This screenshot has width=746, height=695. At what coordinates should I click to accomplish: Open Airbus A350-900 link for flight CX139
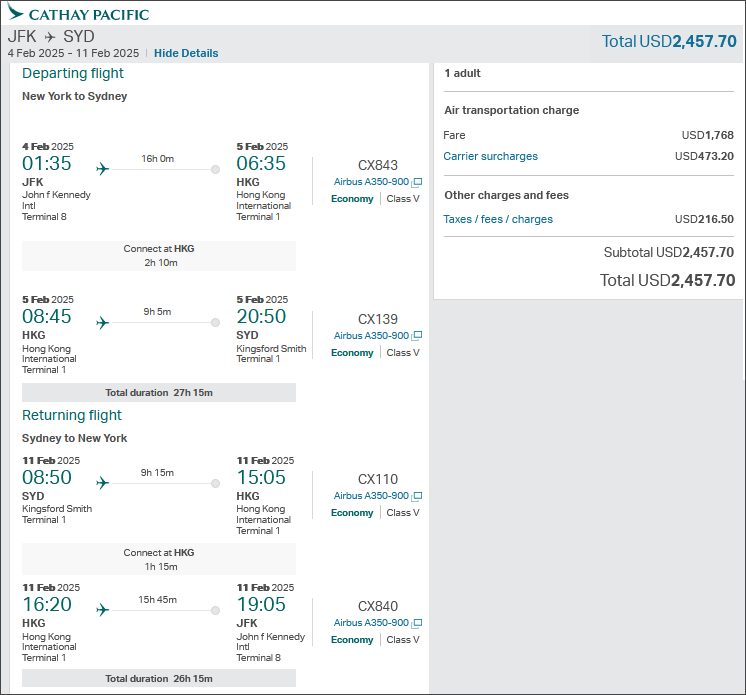point(371,335)
